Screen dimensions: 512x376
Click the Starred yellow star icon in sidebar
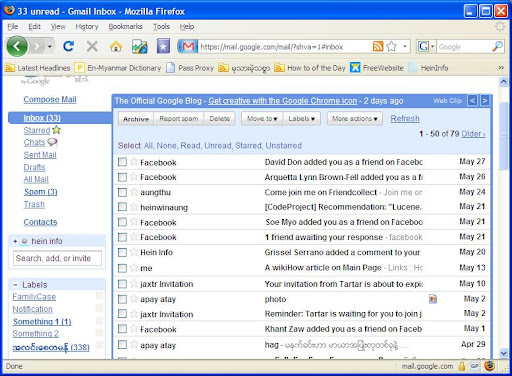(57, 130)
